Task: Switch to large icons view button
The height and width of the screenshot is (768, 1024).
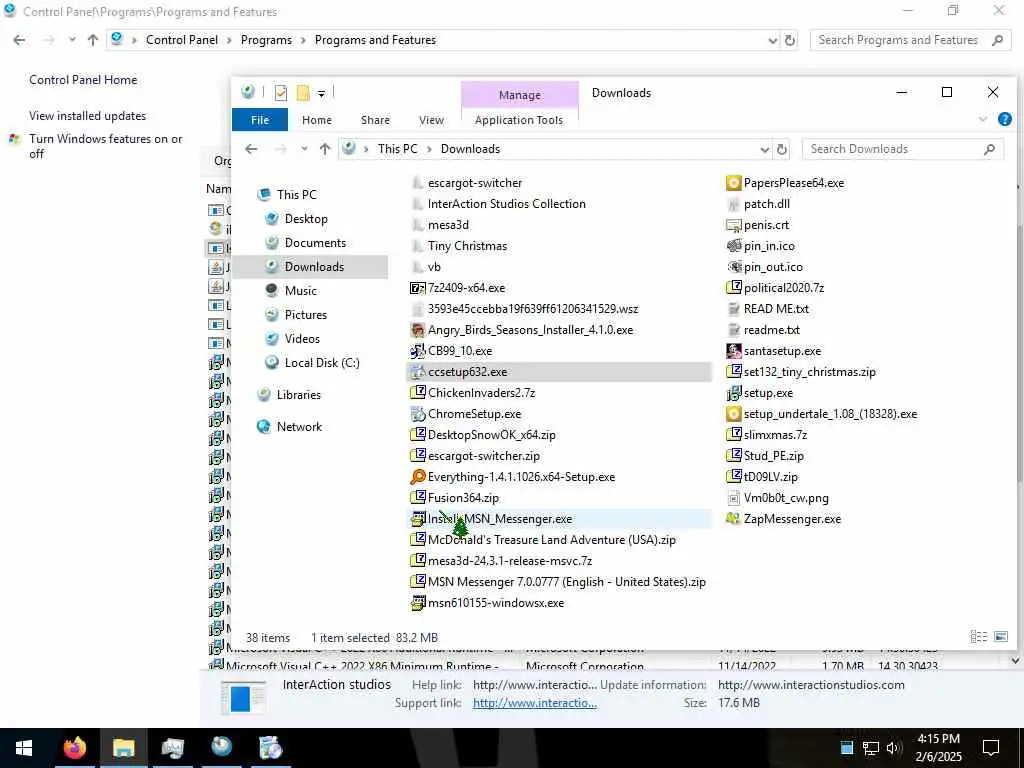Action: click(x=1000, y=636)
